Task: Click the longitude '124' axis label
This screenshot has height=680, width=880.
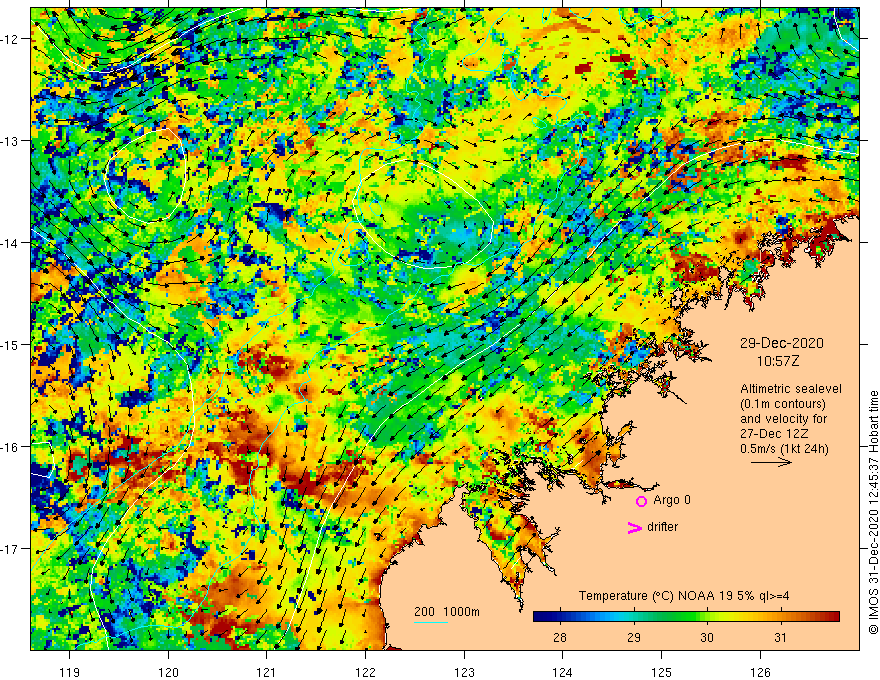Action: tap(563, 672)
